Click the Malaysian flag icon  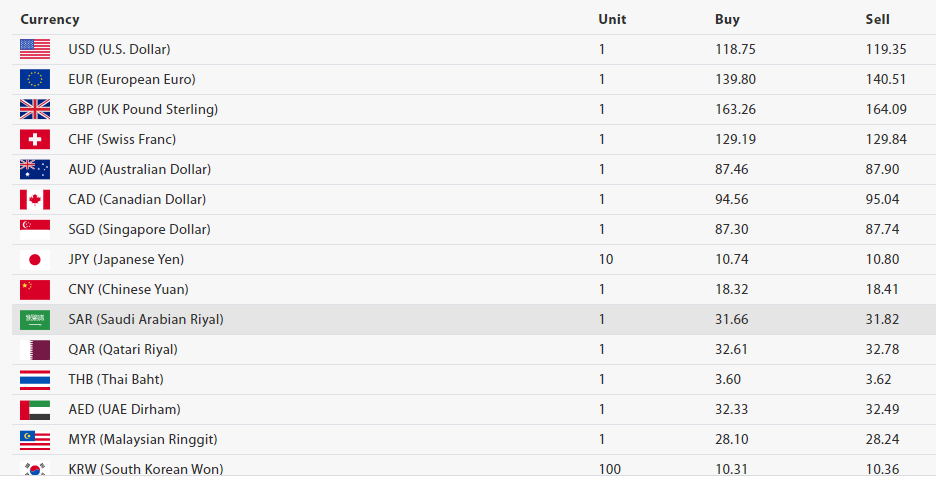(x=34, y=439)
